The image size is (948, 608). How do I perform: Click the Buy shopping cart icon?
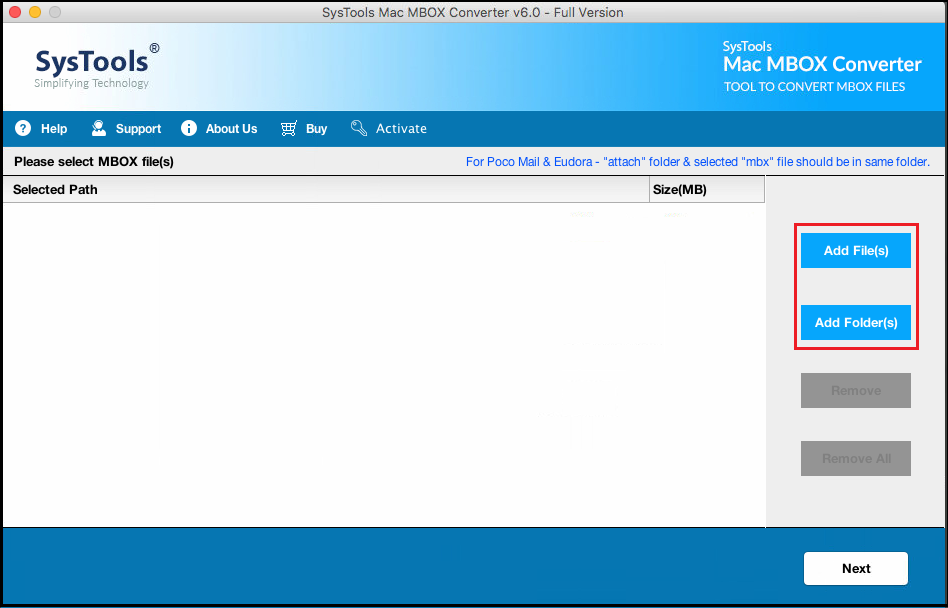pyautogui.click(x=288, y=128)
